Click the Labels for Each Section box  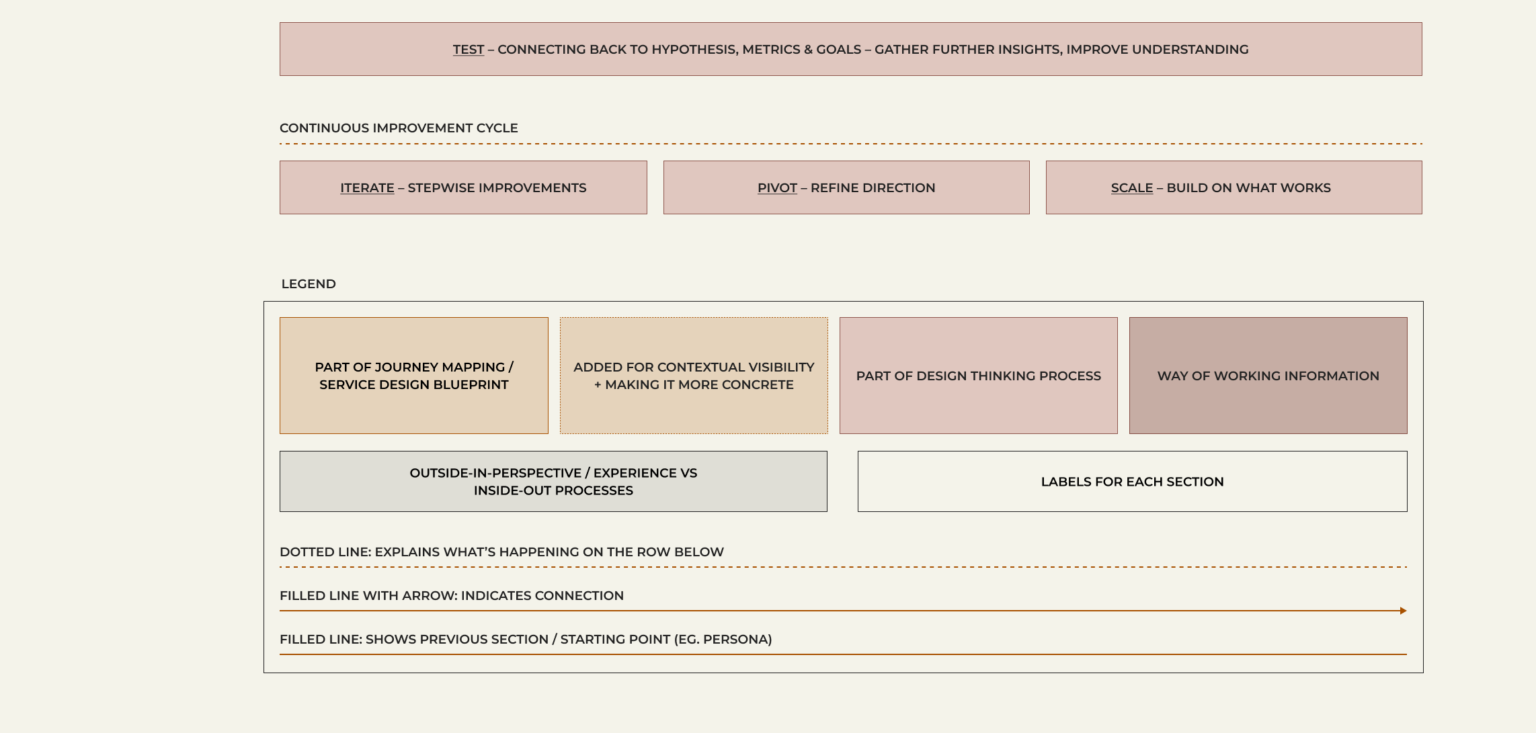tap(1132, 481)
